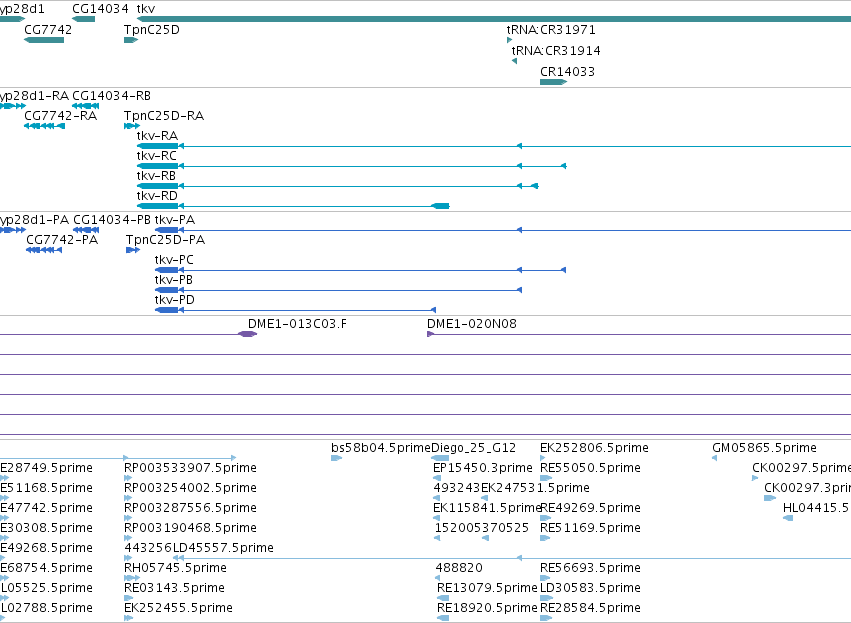Open the HL04415 EST label
The width and height of the screenshot is (851, 623).
pyautogui.click(x=816, y=508)
